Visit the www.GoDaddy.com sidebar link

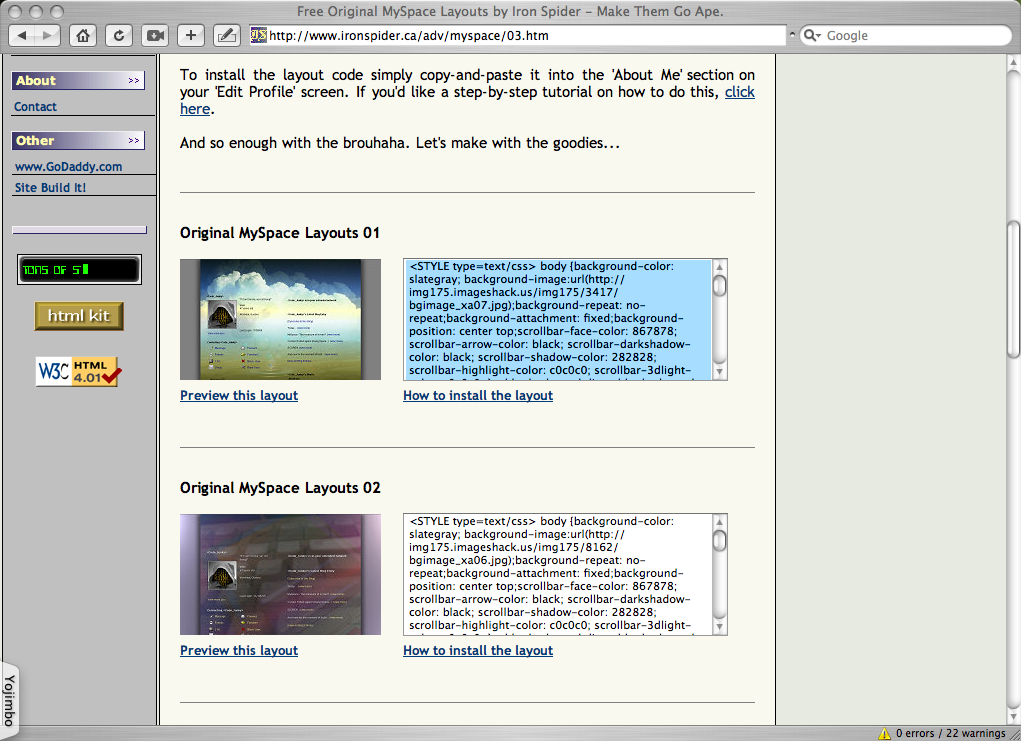(68, 167)
